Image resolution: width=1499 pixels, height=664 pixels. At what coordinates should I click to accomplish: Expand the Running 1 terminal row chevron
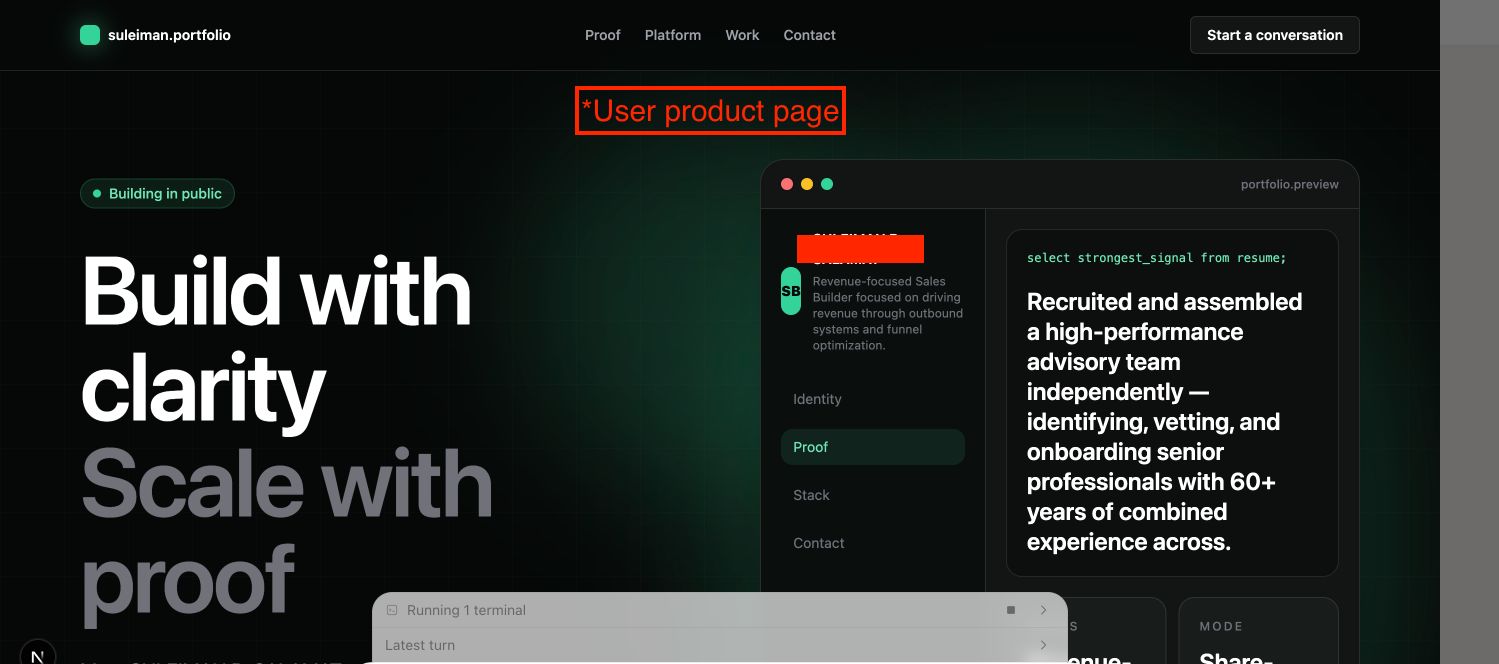pyautogui.click(x=1043, y=610)
